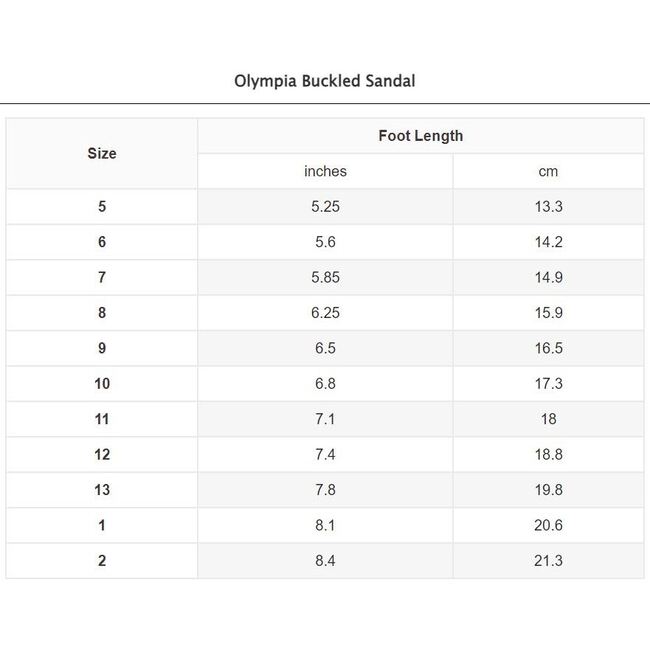This screenshot has height=650, width=650.
Task: Click the 6.5 inches value
Action: [x=325, y=348]
